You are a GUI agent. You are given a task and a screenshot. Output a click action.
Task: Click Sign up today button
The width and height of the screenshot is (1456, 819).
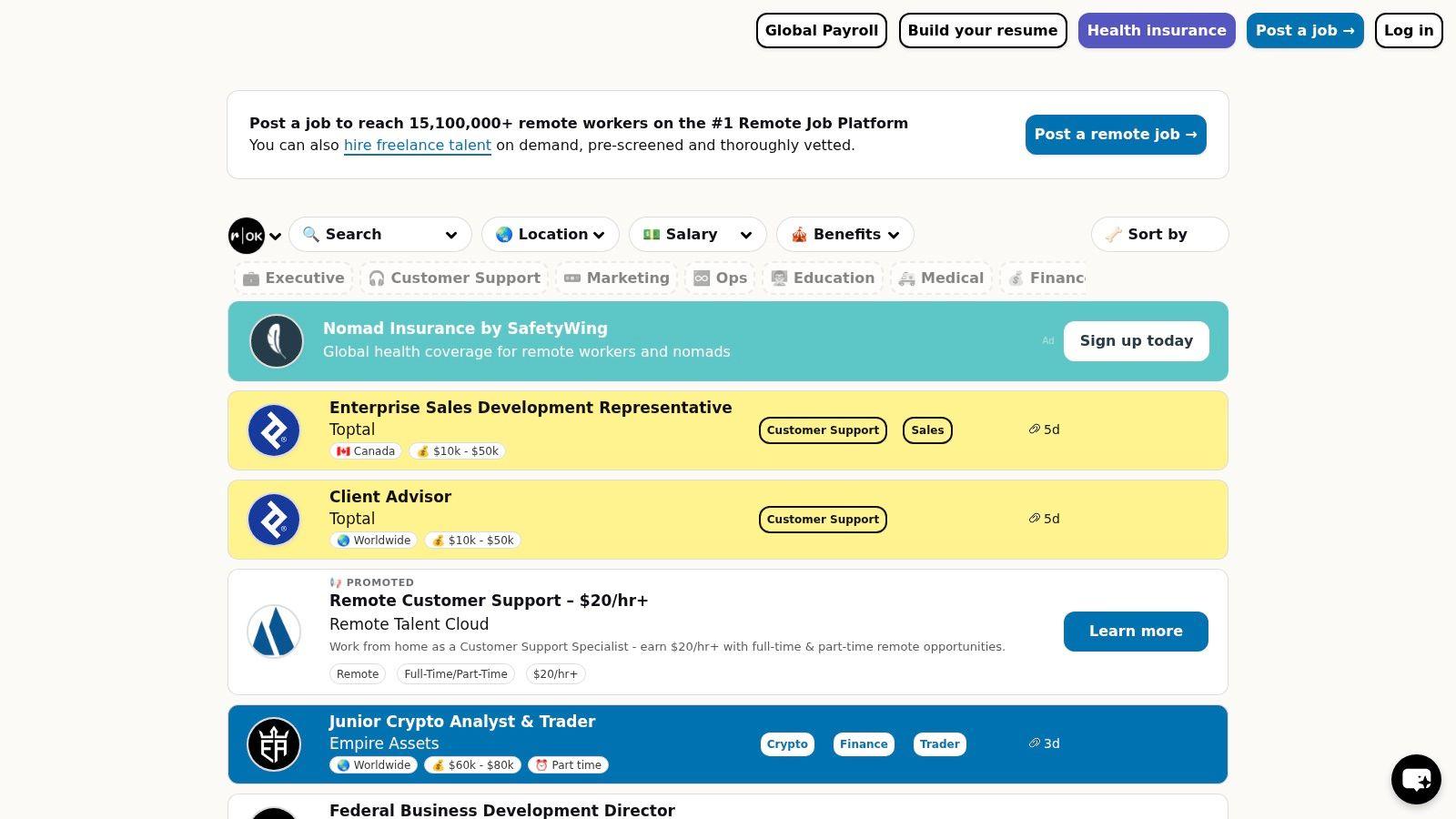coord(1137,341)
